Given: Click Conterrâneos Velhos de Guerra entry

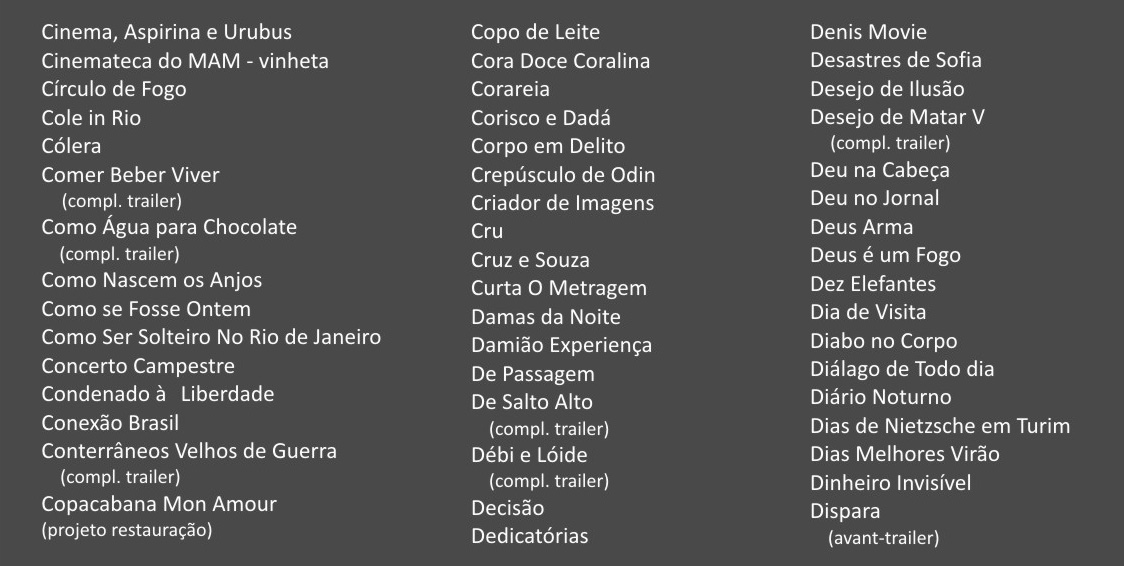Looking at the screenshot, I should click(189, 451).
